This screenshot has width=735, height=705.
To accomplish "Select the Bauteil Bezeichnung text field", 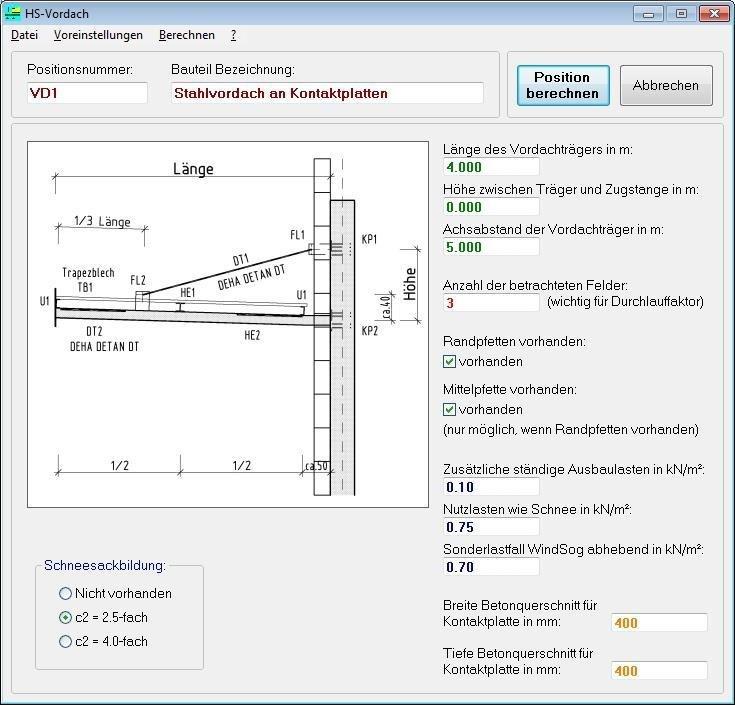I will coord(327,93).
